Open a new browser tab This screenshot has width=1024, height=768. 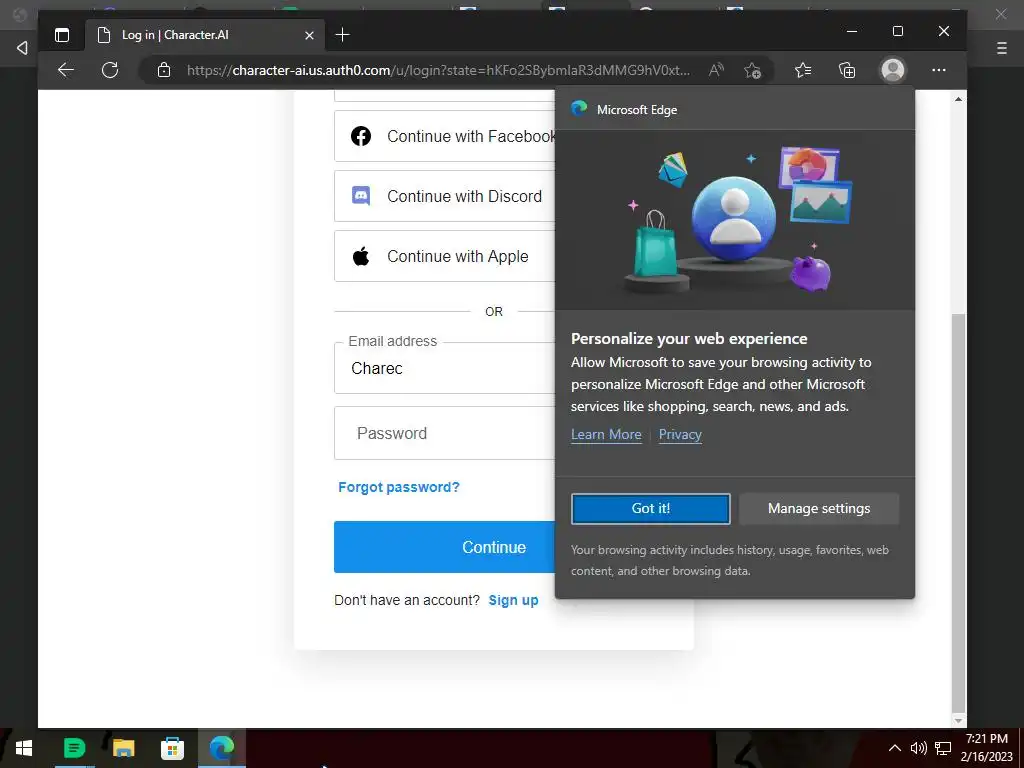click(x=342, y=35)
